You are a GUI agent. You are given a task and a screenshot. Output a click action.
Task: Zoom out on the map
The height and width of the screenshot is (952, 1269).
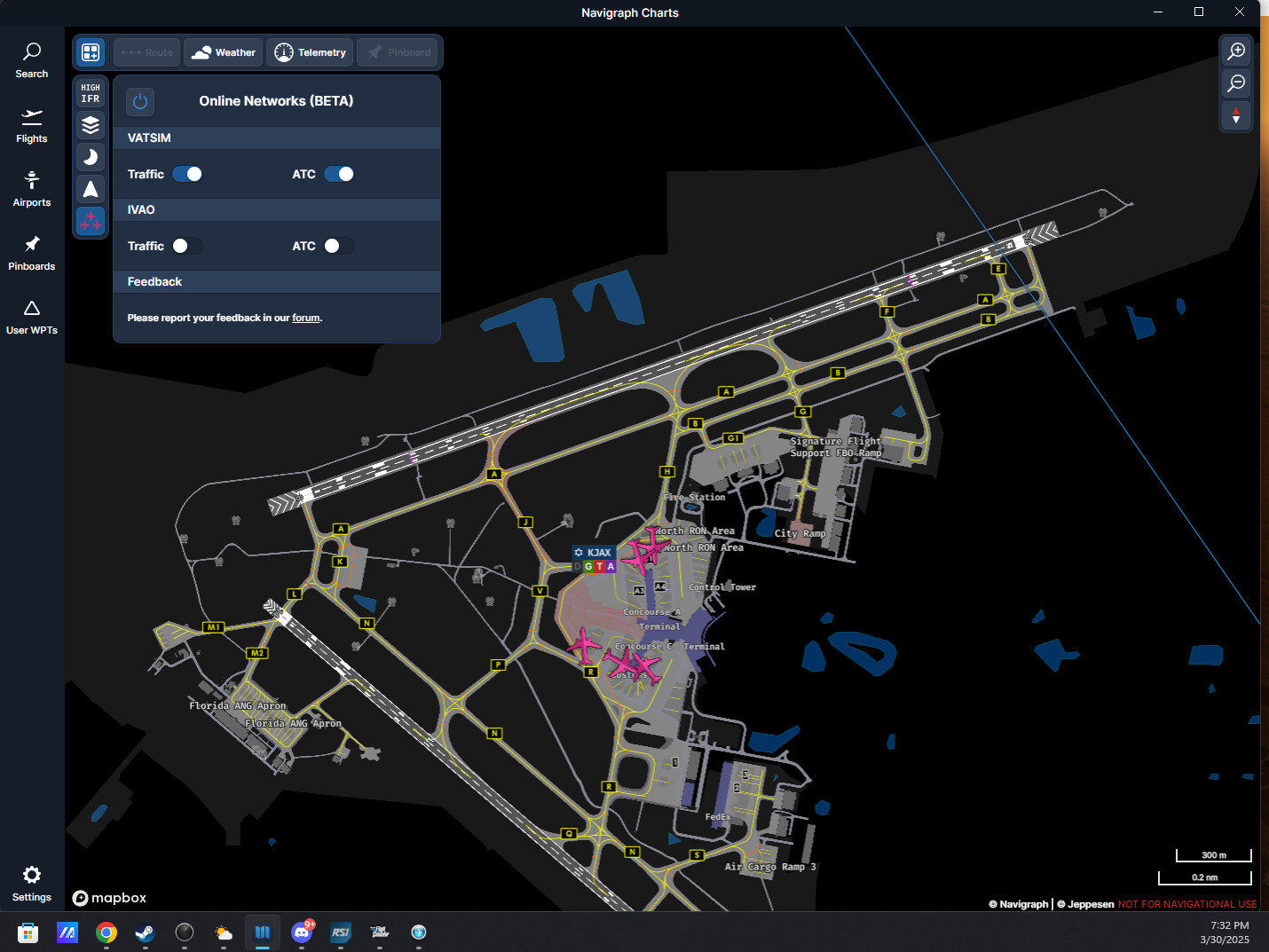click(1236, 83)
